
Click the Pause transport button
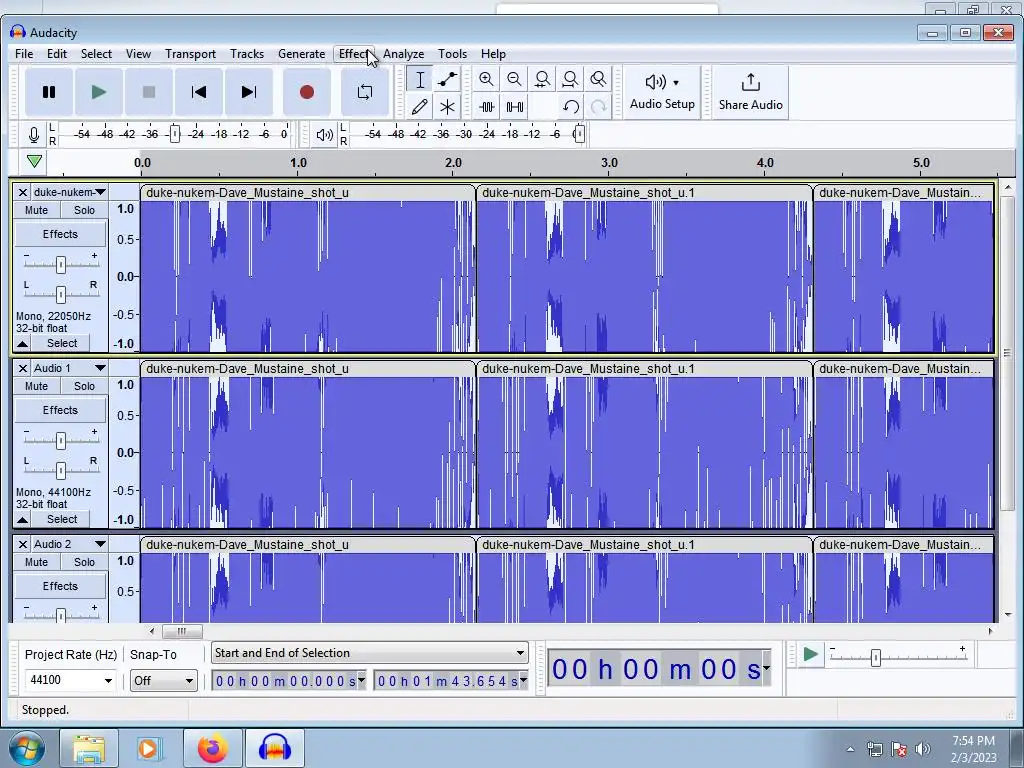click(49, 92)
